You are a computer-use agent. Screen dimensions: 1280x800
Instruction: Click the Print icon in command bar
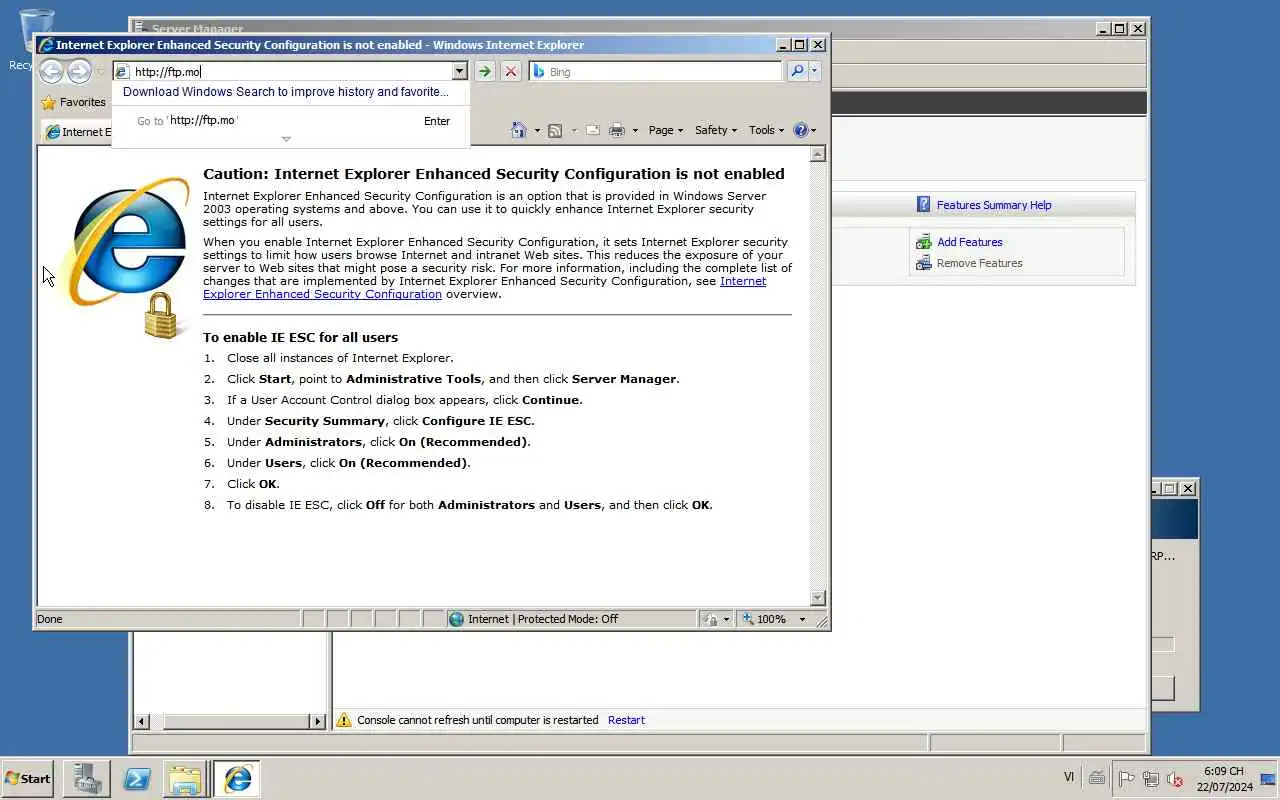[x=617, y=130]
